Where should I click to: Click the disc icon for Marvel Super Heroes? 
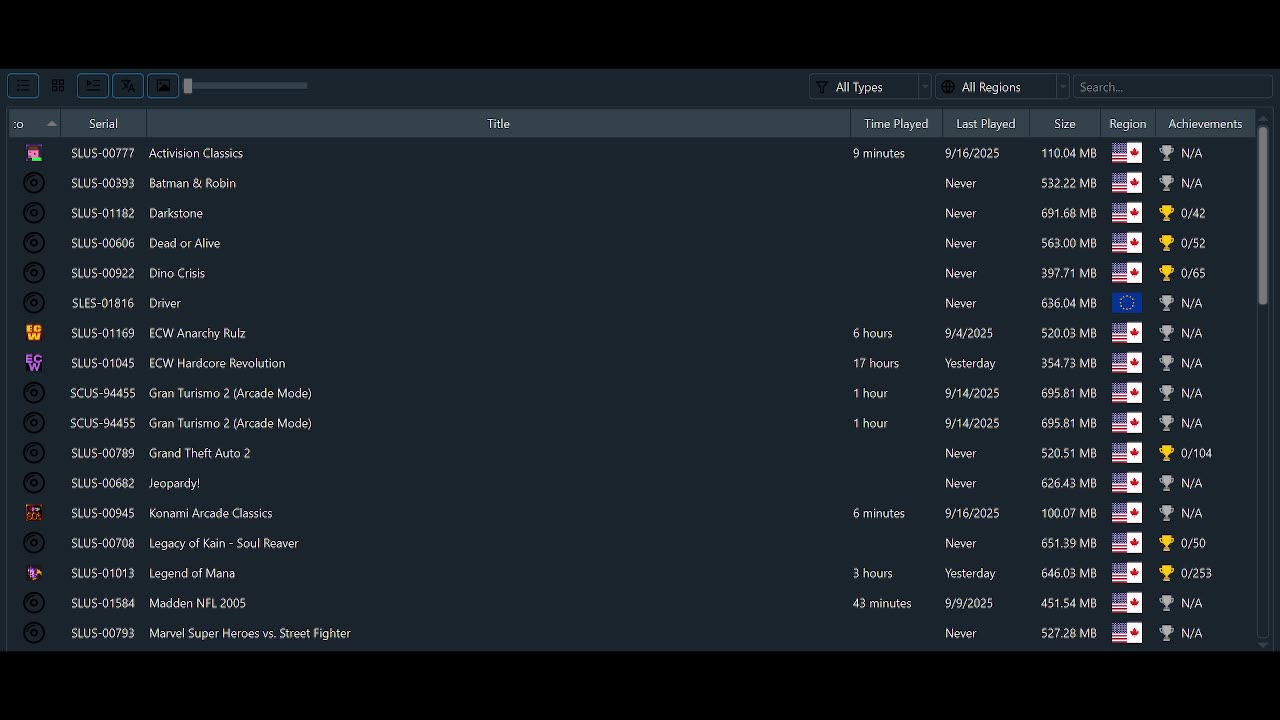click(x=34, y=633)
